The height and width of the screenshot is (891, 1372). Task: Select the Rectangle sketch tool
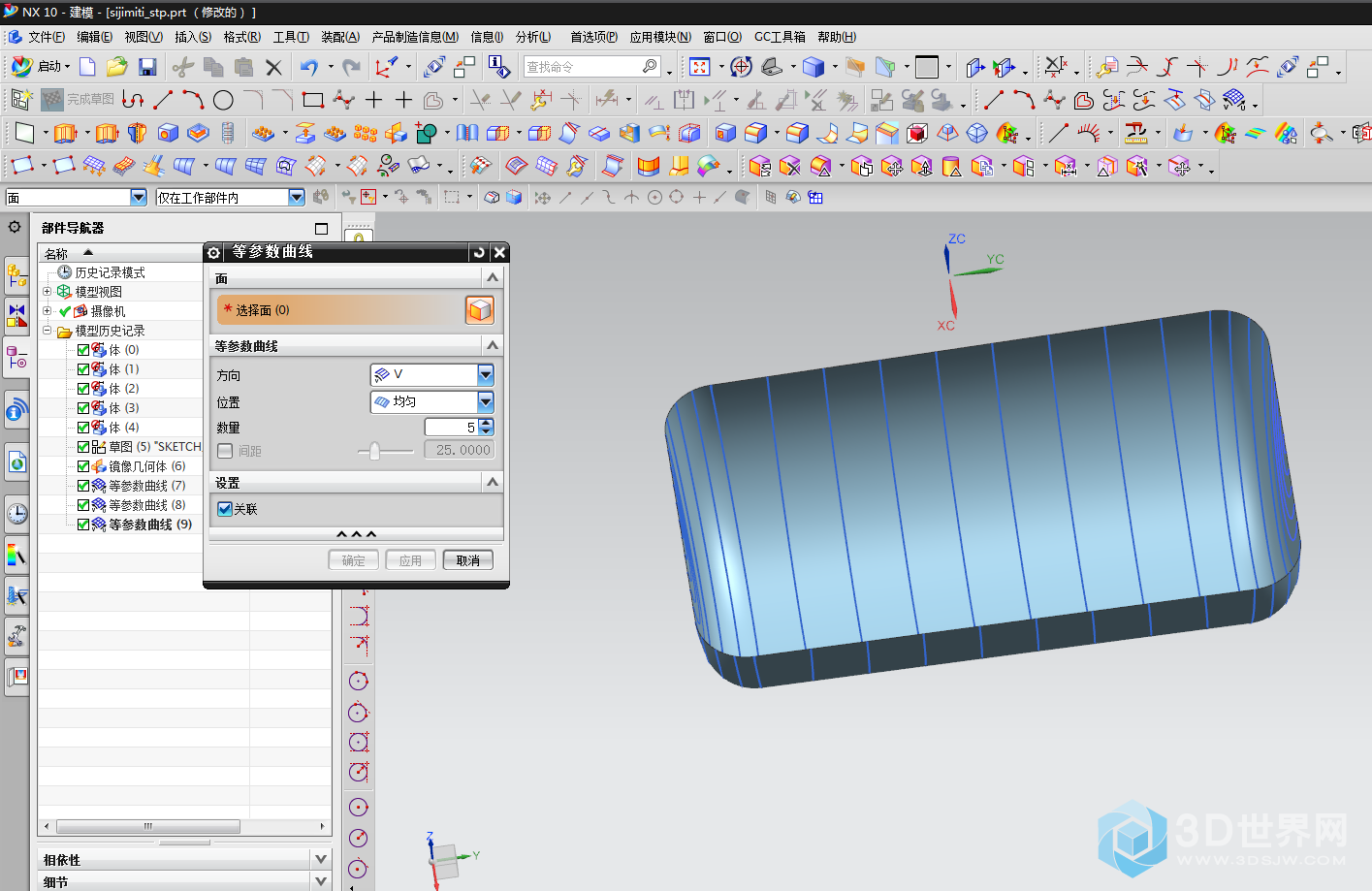(312, 100)
